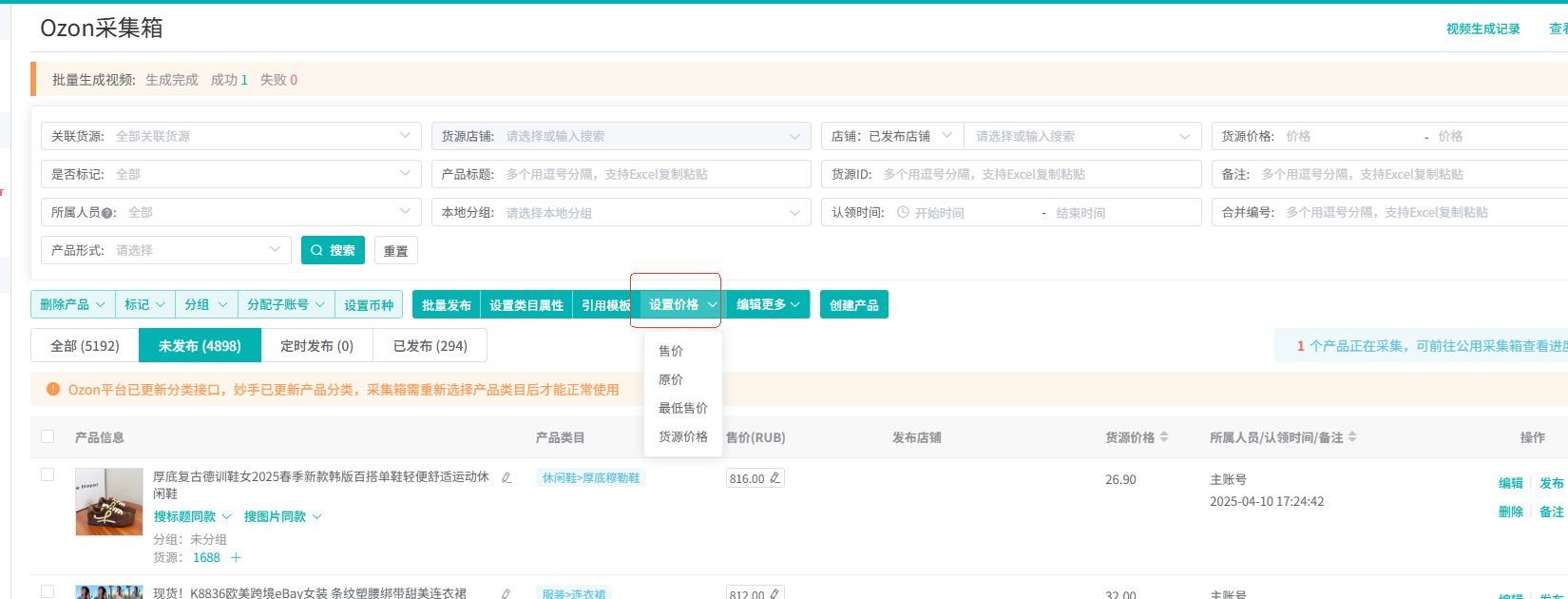The width and height of the screenshot is (1568, 599).
Task: Focus the 合并编号 input field
Action: 1390,212
